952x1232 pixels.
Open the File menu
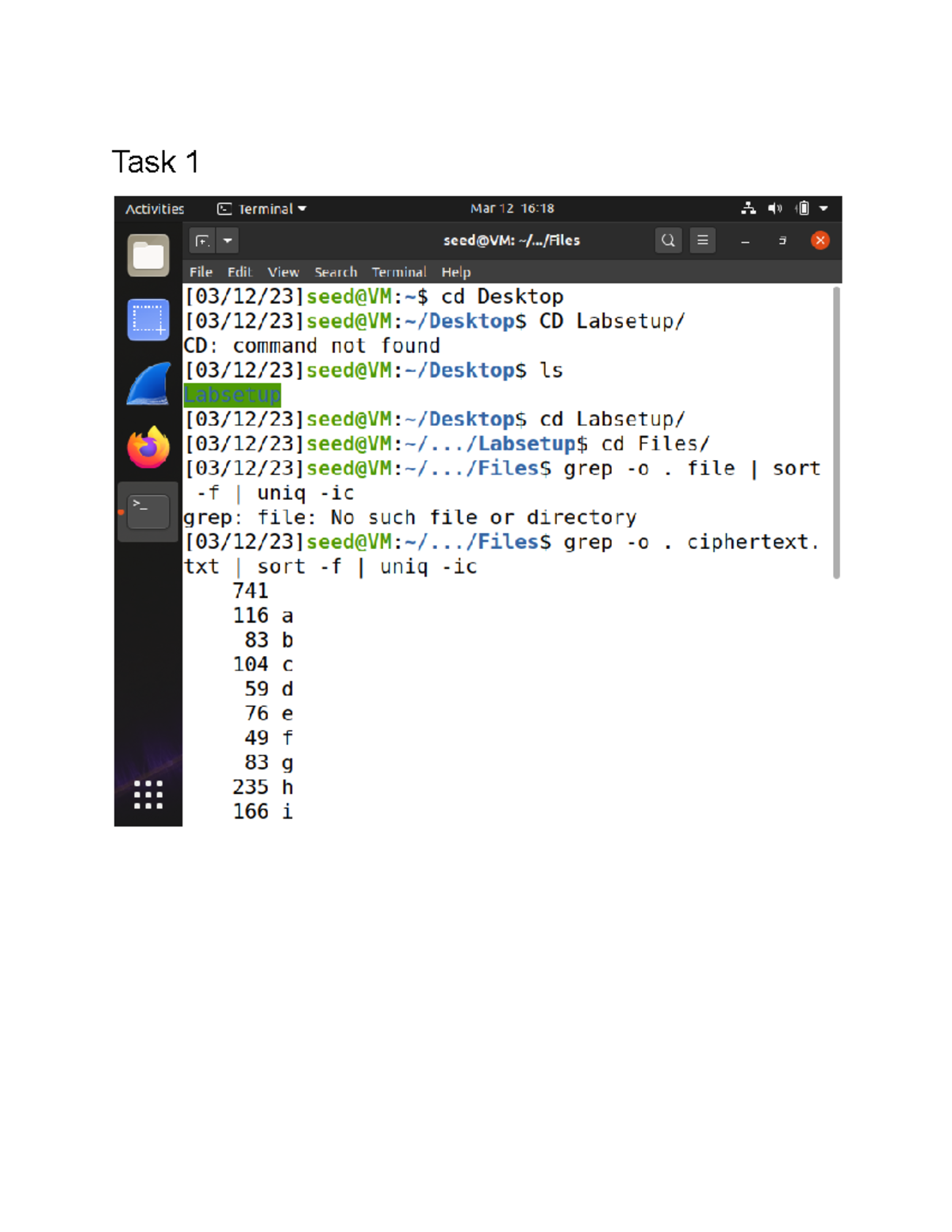tap(200, 272)
